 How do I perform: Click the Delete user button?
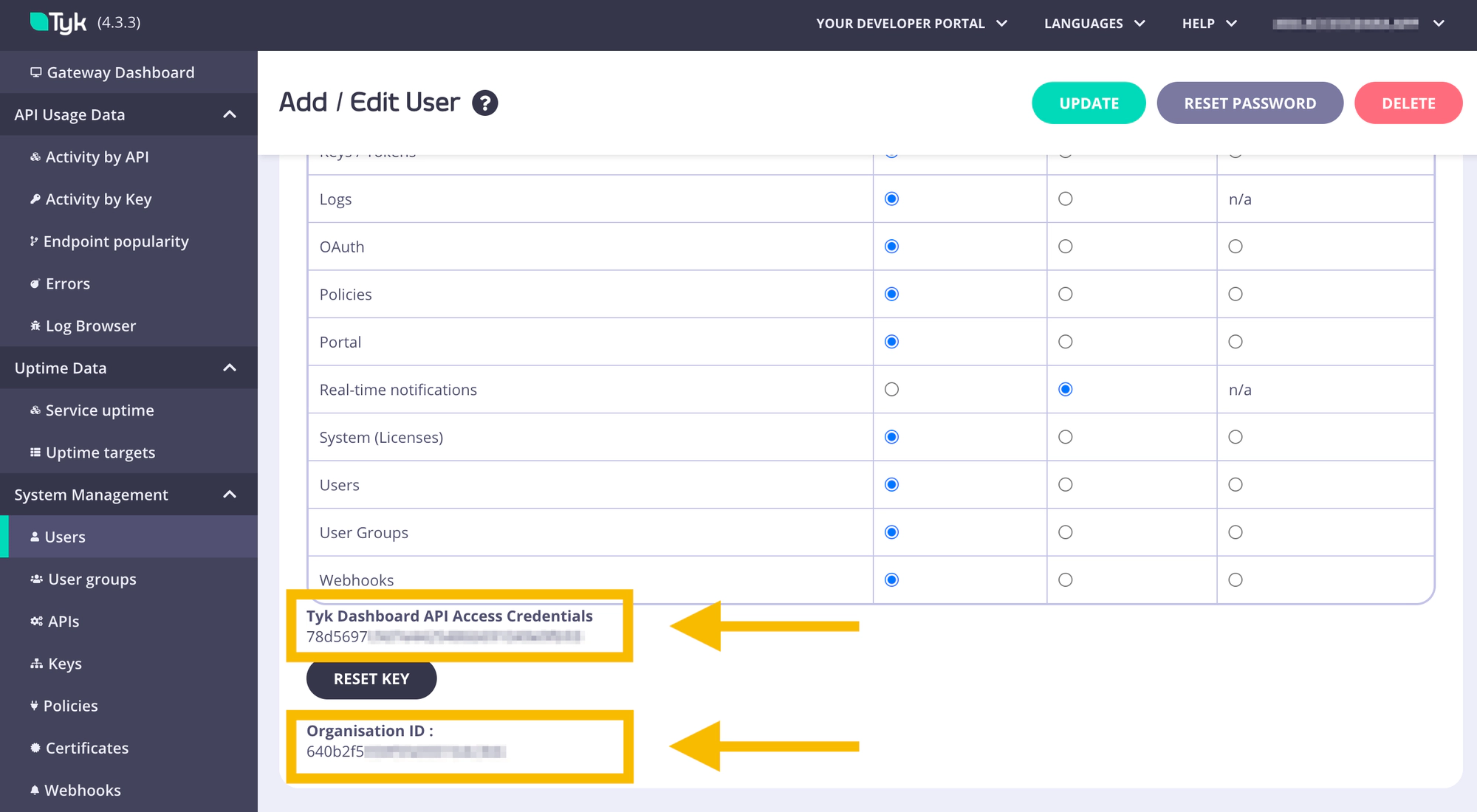(1408, 103)
